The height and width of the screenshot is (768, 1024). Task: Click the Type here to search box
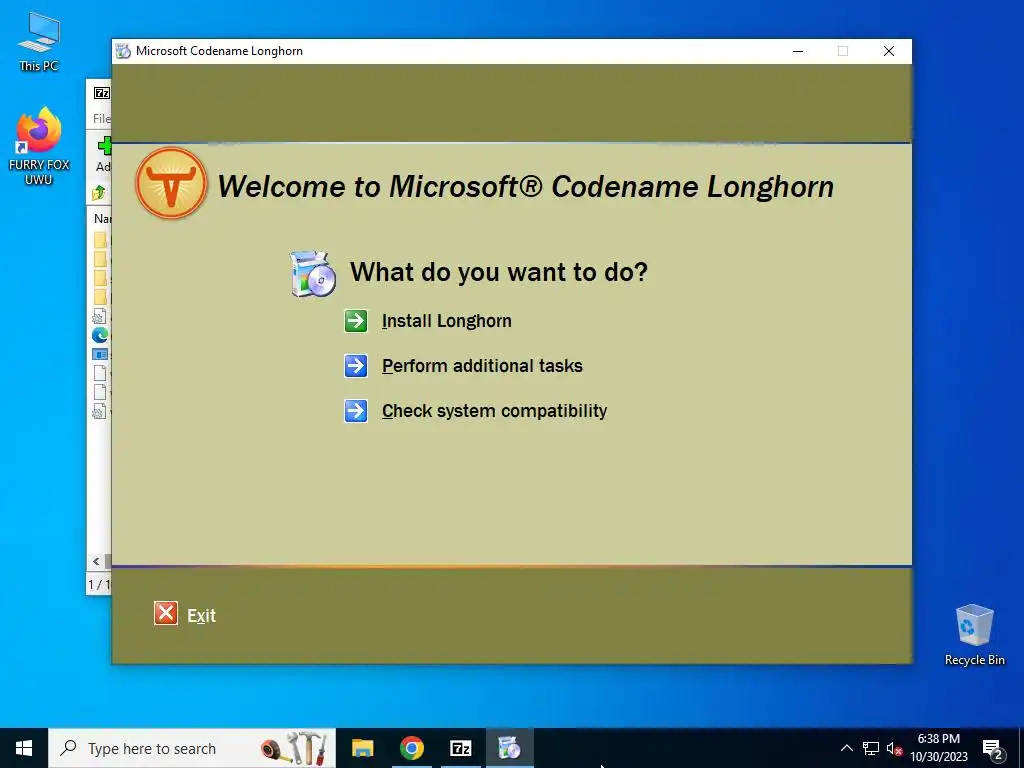192,748
